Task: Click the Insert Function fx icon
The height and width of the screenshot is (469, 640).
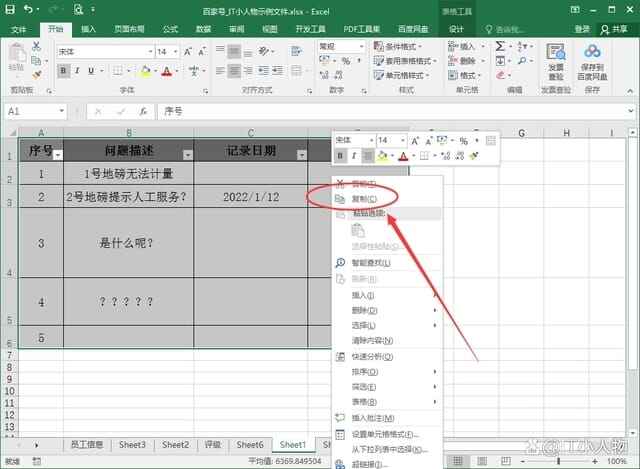Action: click(143, 111)
